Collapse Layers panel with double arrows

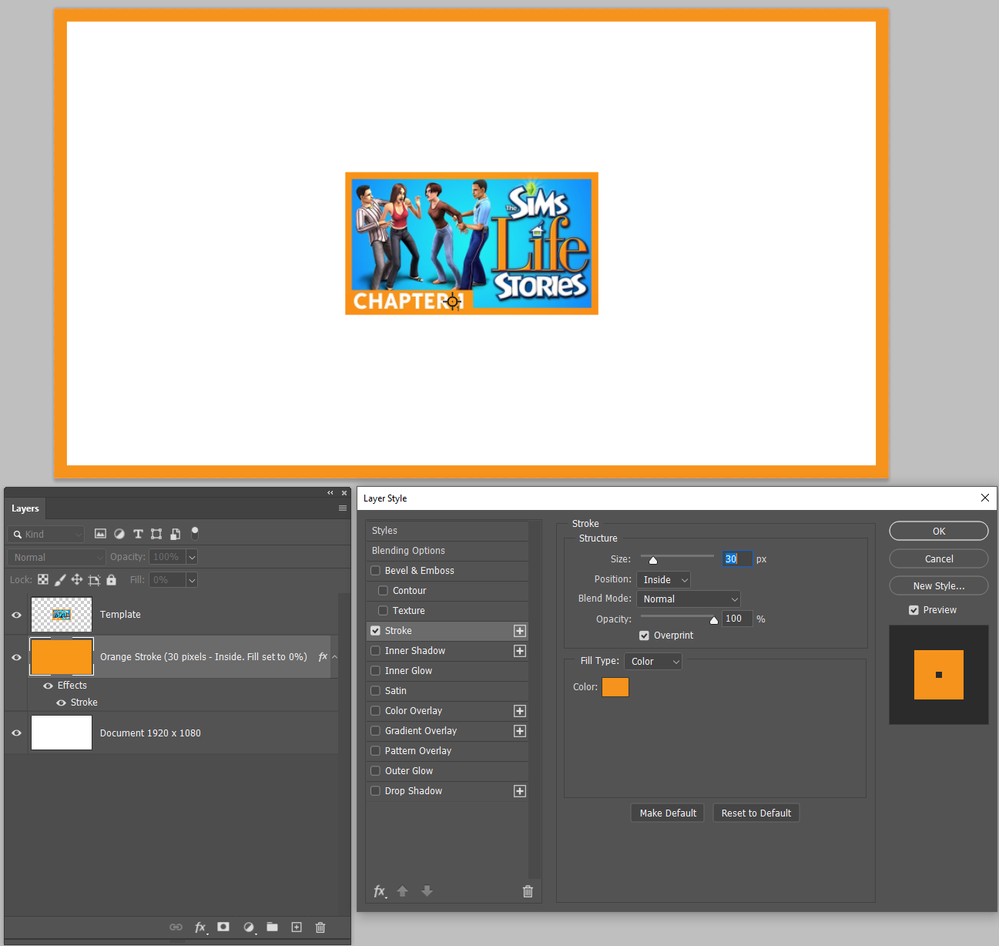click(330, 492)
